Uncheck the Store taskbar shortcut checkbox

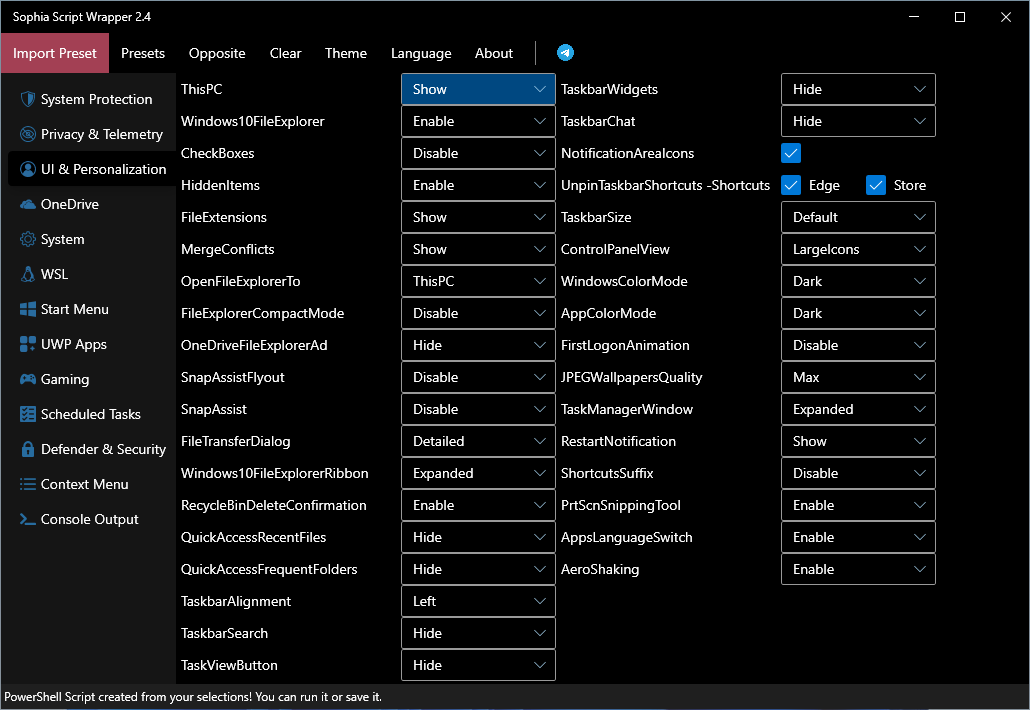(x=876, y=185)
